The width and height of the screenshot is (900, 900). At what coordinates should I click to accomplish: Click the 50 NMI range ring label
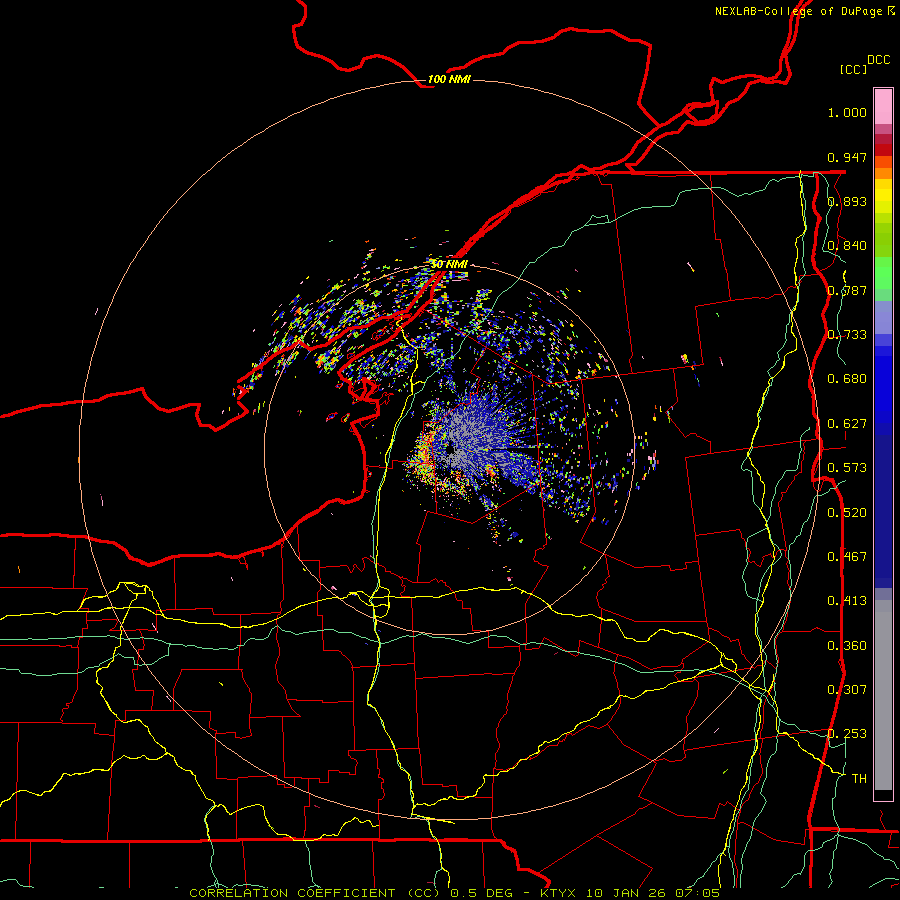pyautogui.click(x=449, y=264)
